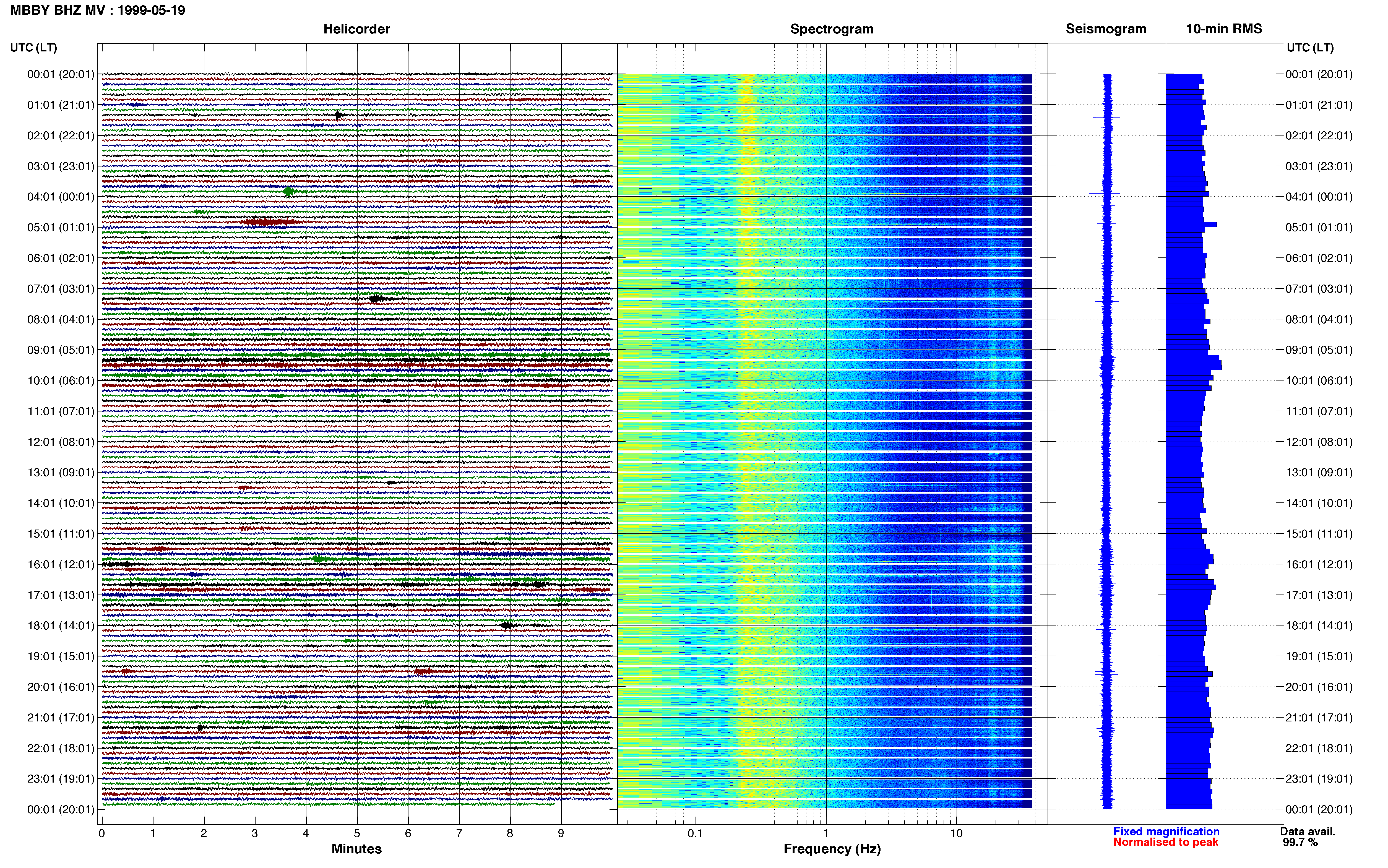The height and width of the screenshot is (868, 1388).
Task: Click '15:01 (11:01)' on the right time axis
Action: [x=1319, y=534]
